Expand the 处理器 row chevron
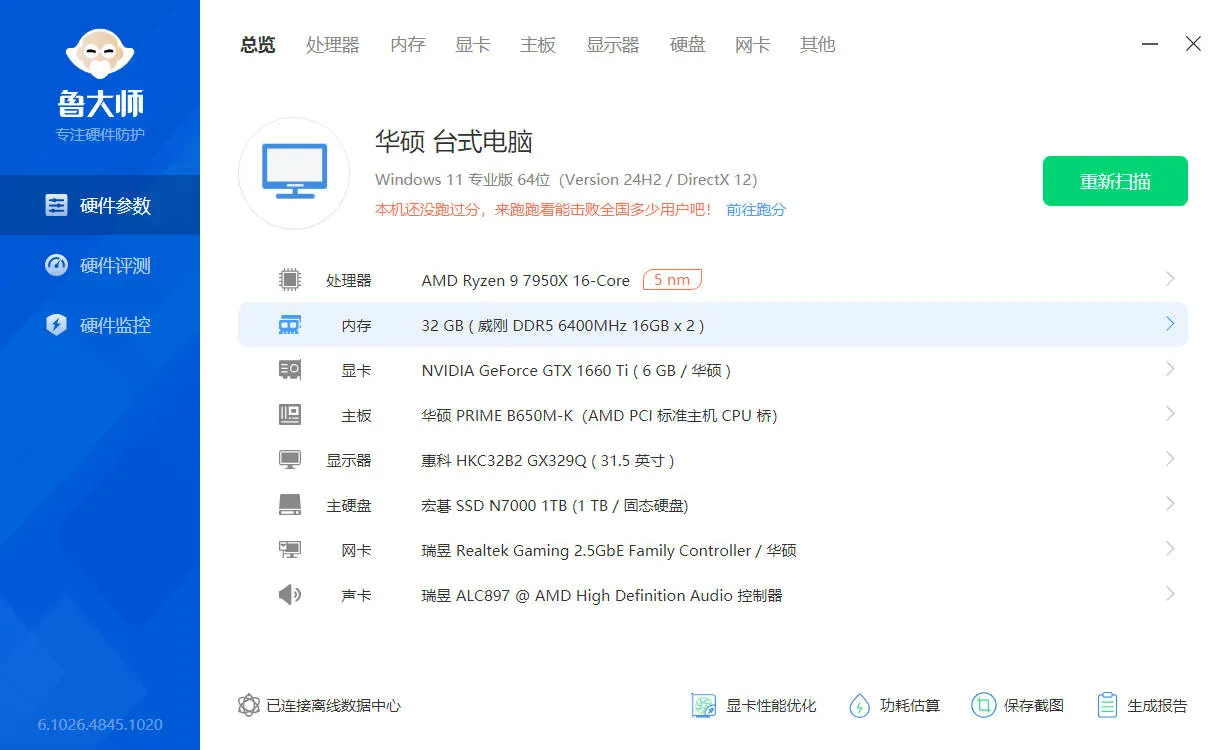The width and height of the screenshot is (1225, 750). 1170,279
